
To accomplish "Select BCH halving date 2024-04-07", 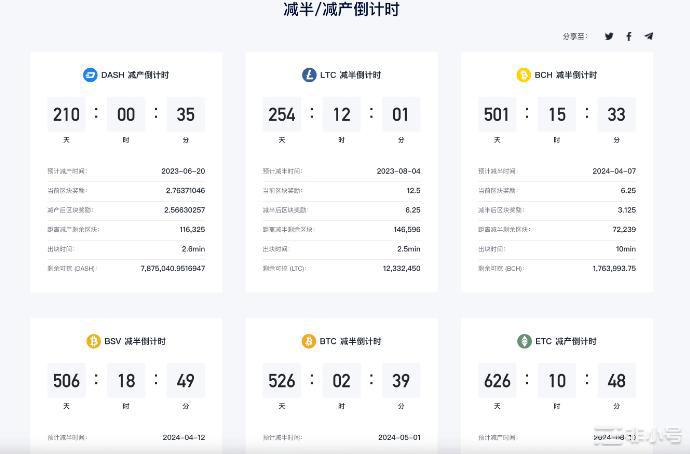I will [614, 171].
